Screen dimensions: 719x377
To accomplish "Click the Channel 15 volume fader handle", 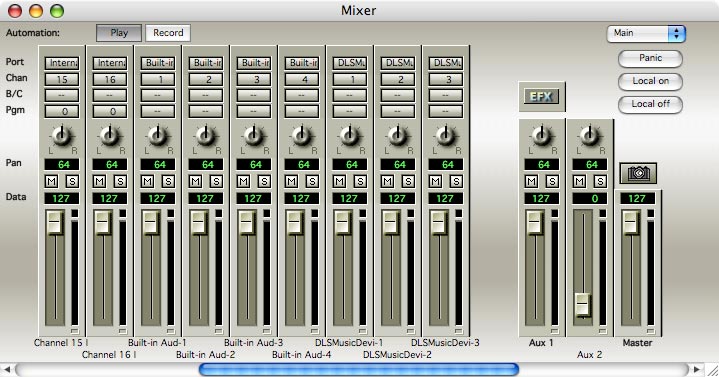I will coord(55,223).
